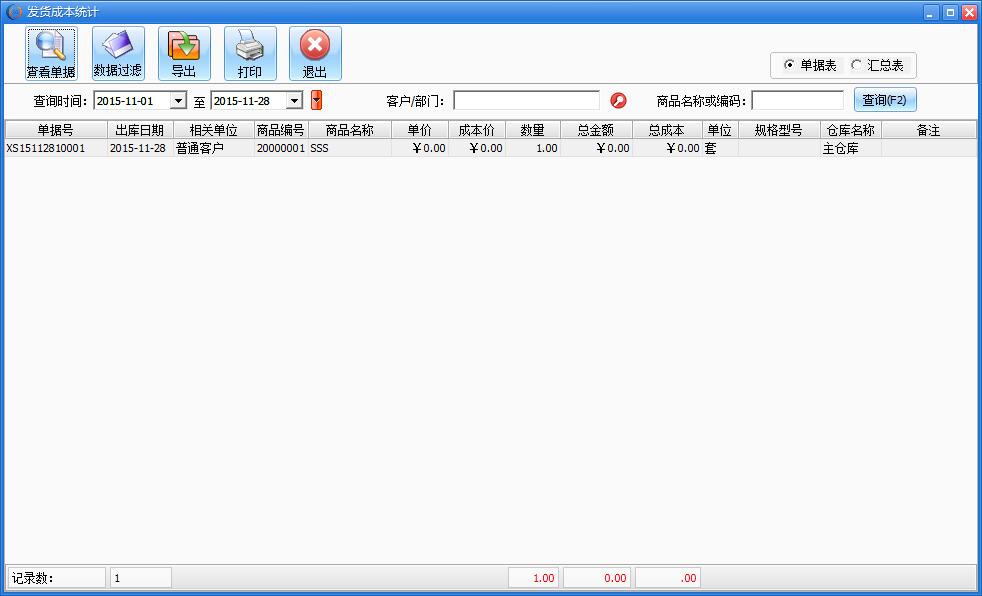Sort by 商品名称 column header
The height and width of the screenshot is (596, 982).
pos(349,130)
